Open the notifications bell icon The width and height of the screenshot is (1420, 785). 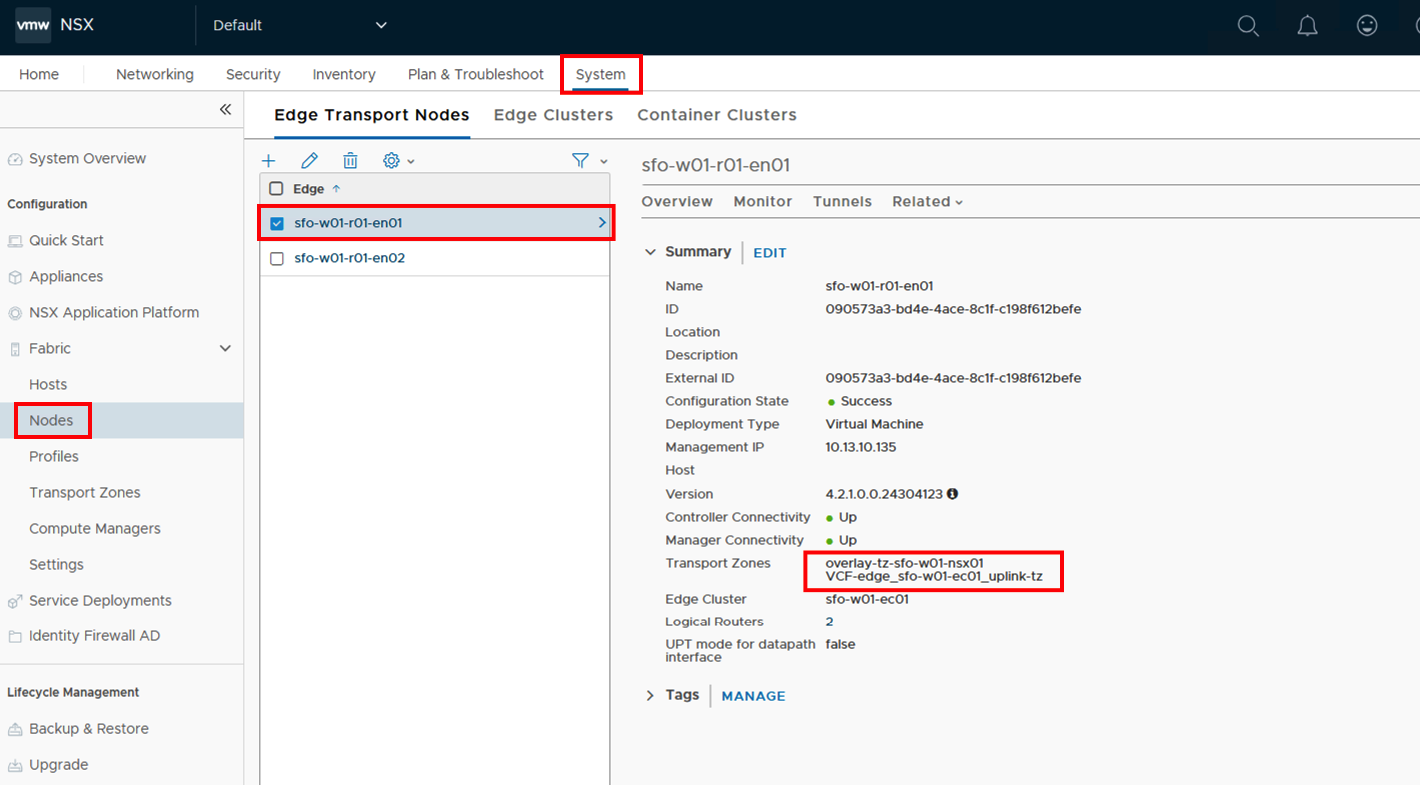coord(1307,26)
